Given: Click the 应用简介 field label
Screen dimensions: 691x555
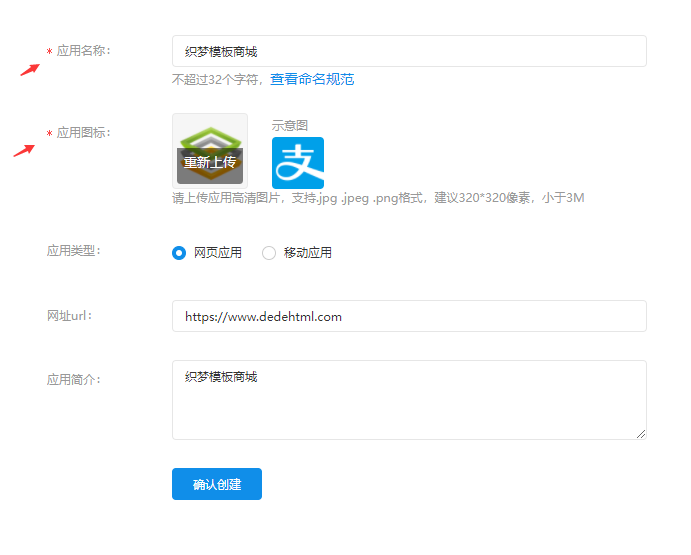Looking at the screenshot, I should pyautogui.click(x=73, y=380).
